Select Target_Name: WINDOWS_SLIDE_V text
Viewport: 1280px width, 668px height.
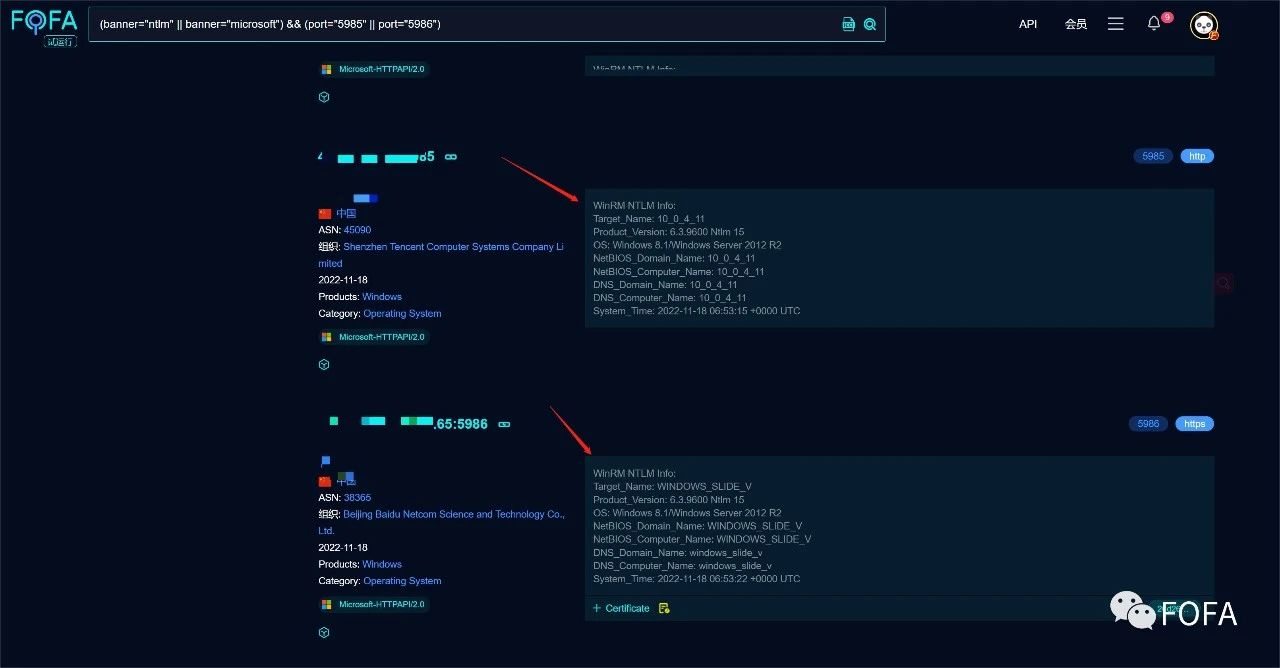pyautogui.click(x=672, y=486)
